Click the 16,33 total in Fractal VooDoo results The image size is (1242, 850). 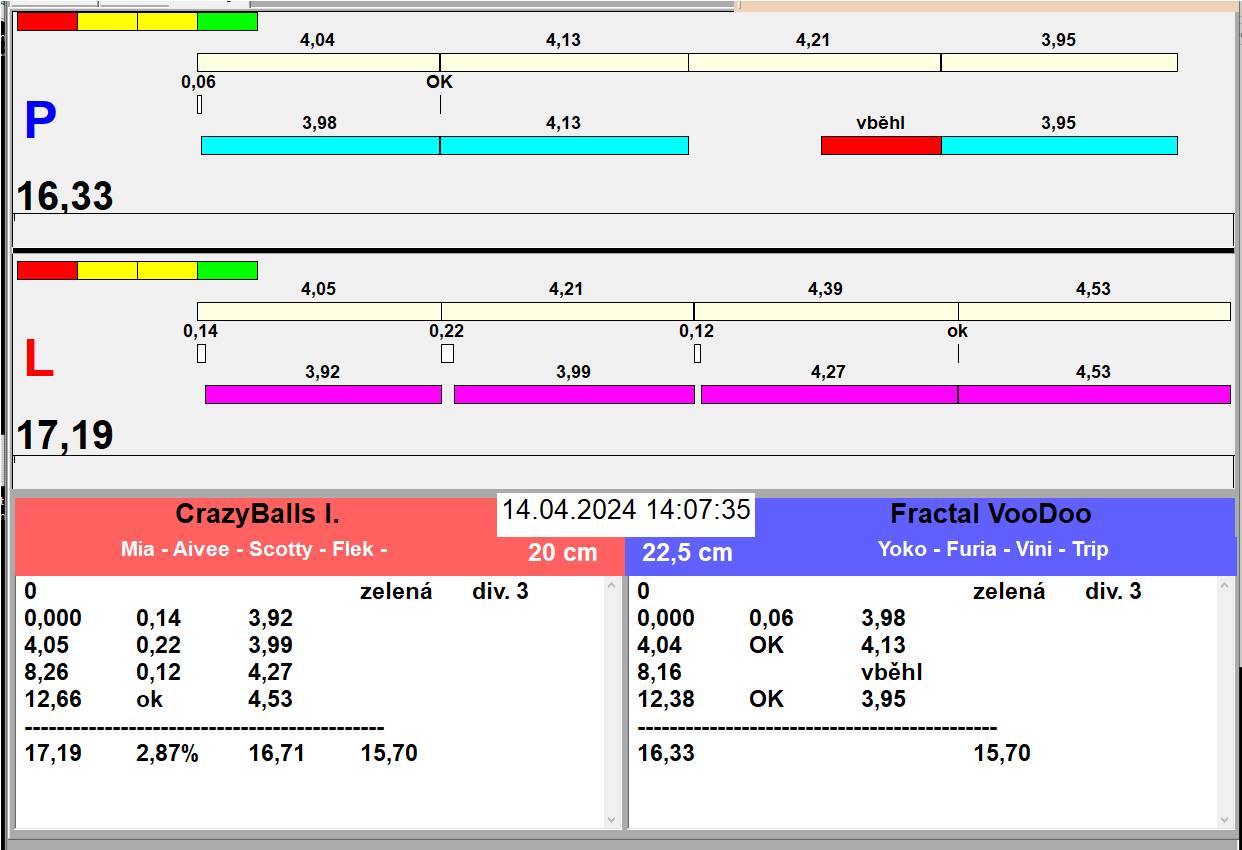click(666, 753)
